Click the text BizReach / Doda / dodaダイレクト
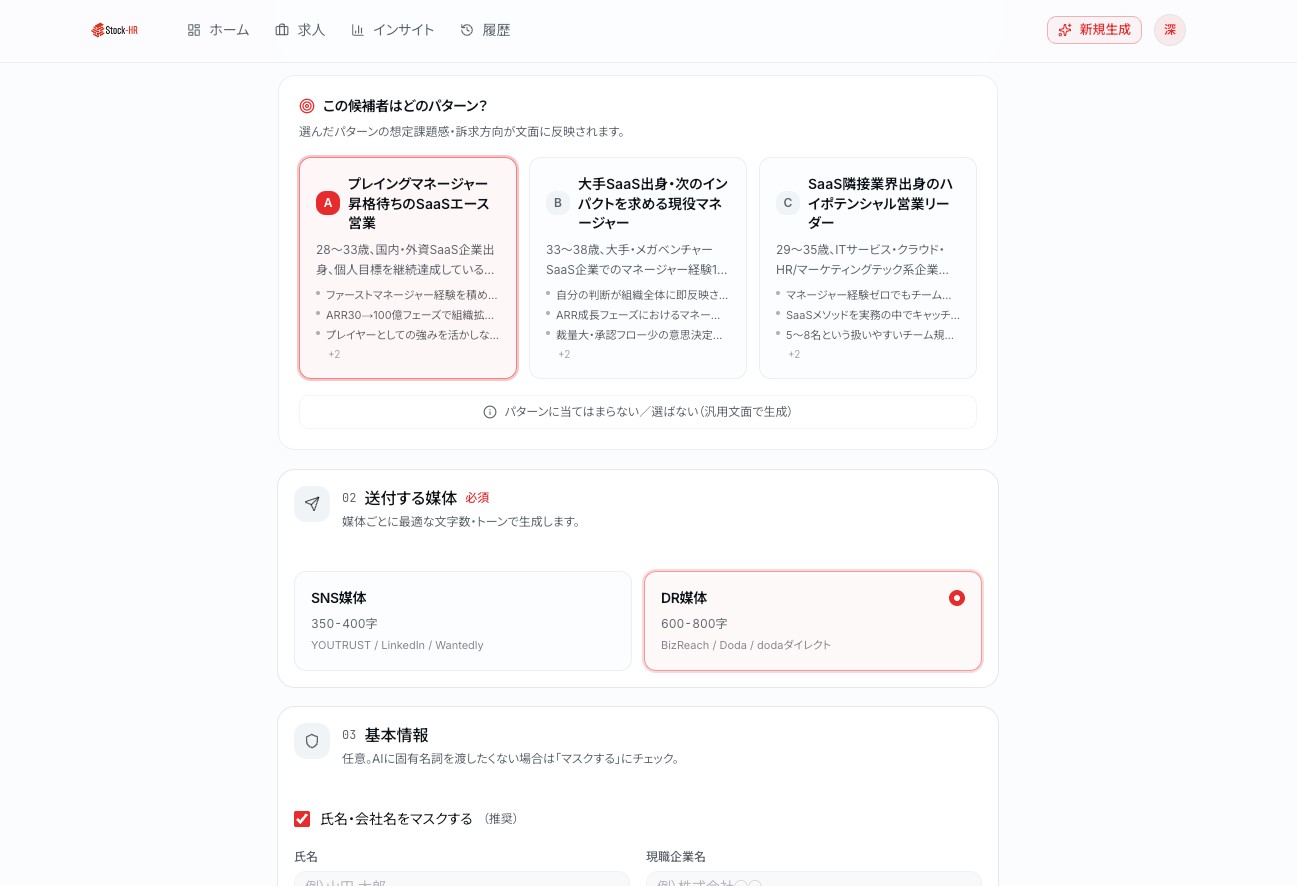The width and height of the screenshot is (1297, 886). [746, 645]
